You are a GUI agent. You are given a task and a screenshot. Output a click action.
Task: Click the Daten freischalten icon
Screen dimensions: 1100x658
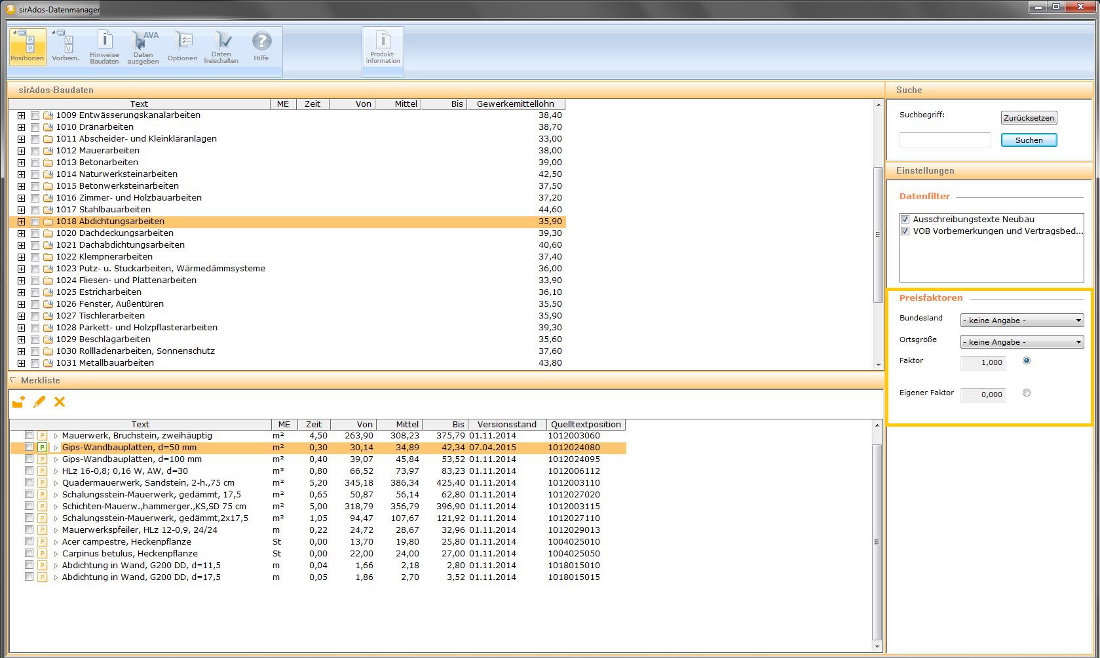(x=221, y=47)
